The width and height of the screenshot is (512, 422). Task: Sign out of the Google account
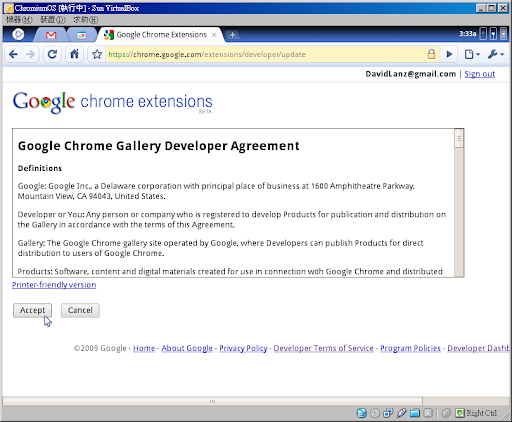point(479,74)
